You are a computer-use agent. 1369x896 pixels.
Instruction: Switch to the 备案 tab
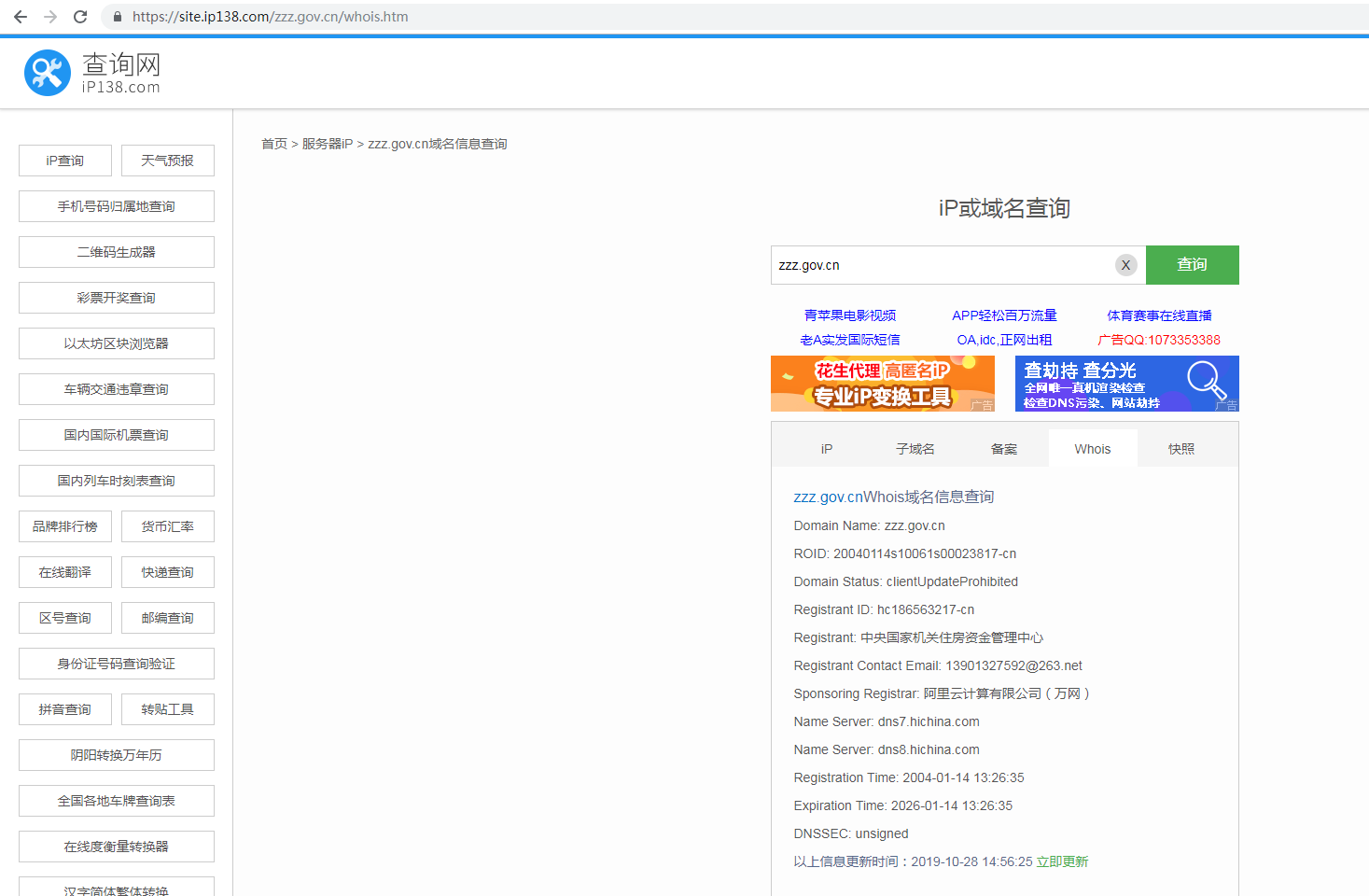click(x=1004, y=449)
